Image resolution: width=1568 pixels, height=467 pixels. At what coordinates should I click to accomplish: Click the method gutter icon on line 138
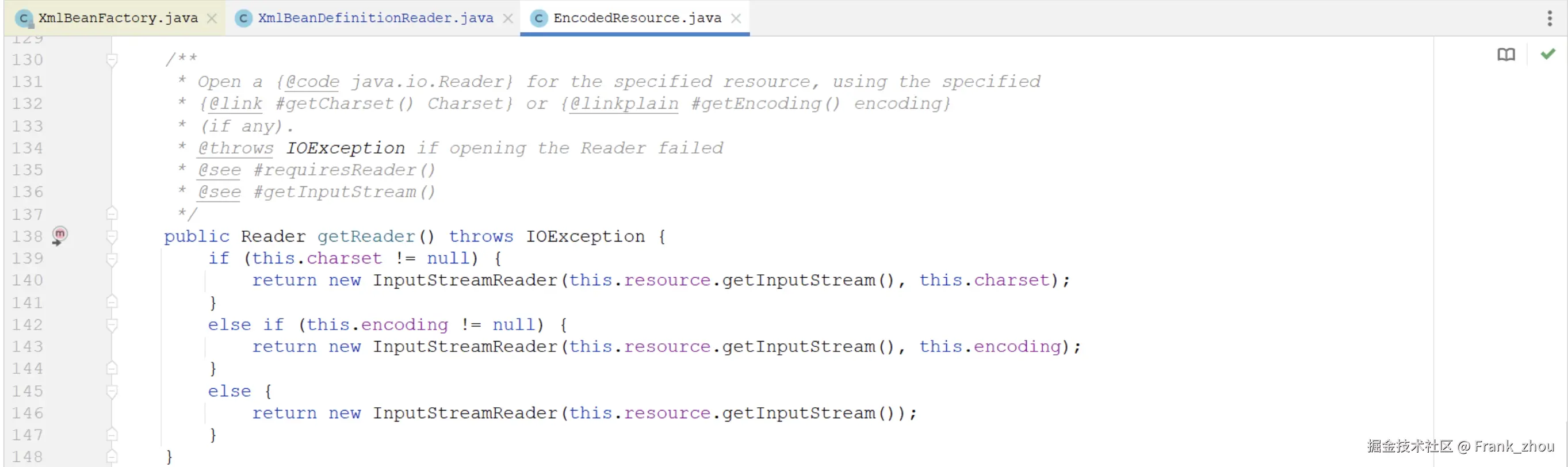[x=59, y=236]
